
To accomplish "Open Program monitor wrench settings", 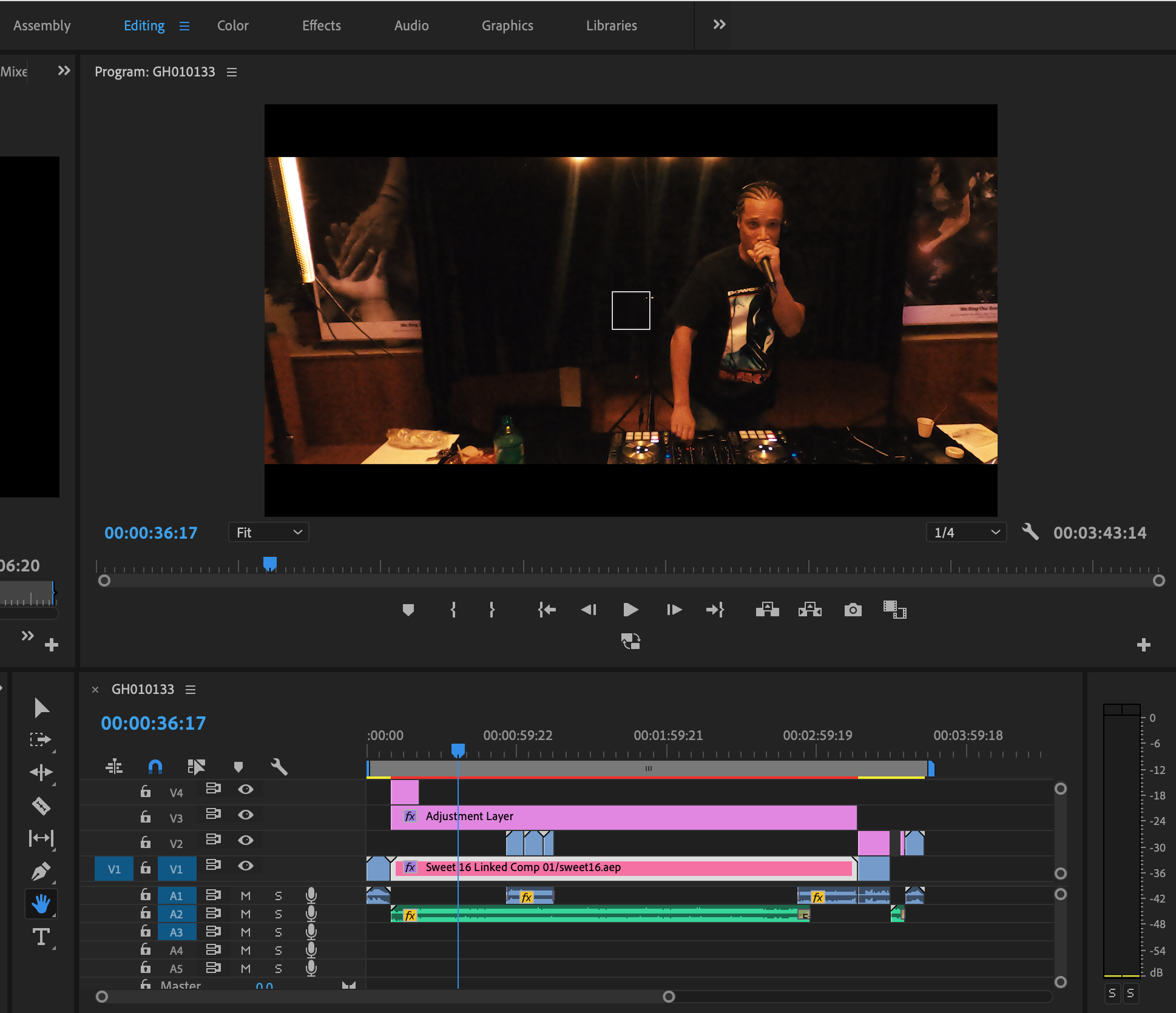I will (1030, 532).
